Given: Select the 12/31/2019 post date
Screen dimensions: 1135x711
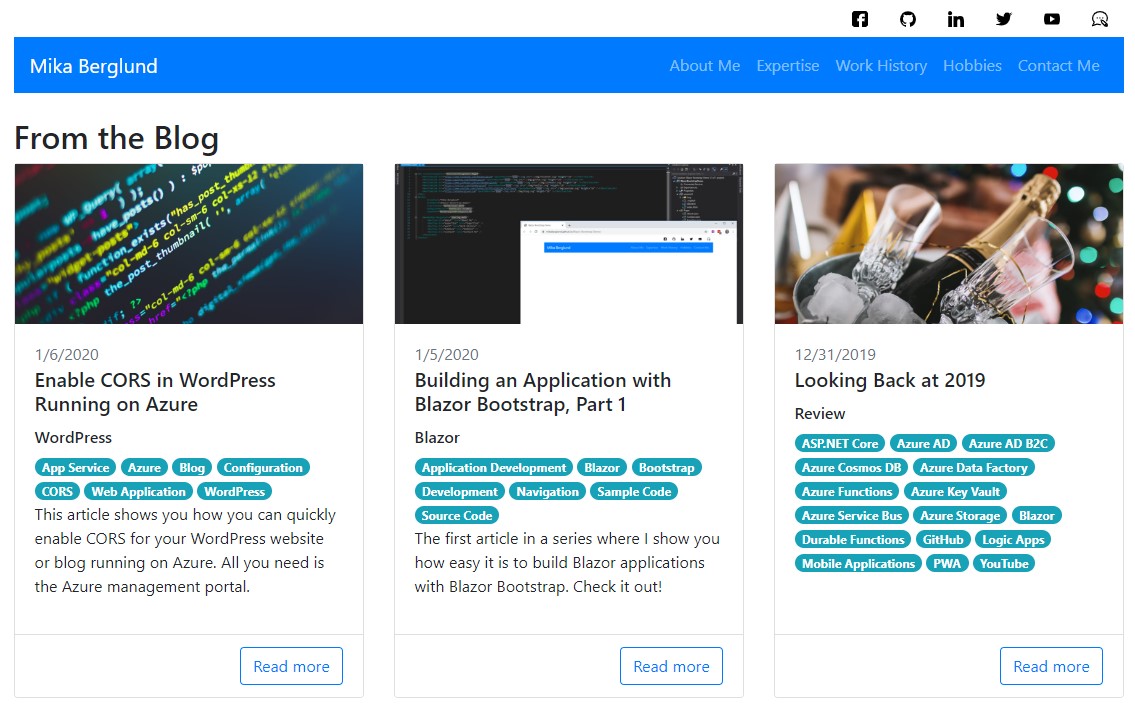Looking at the screenshot, I should tap(835, 355).
